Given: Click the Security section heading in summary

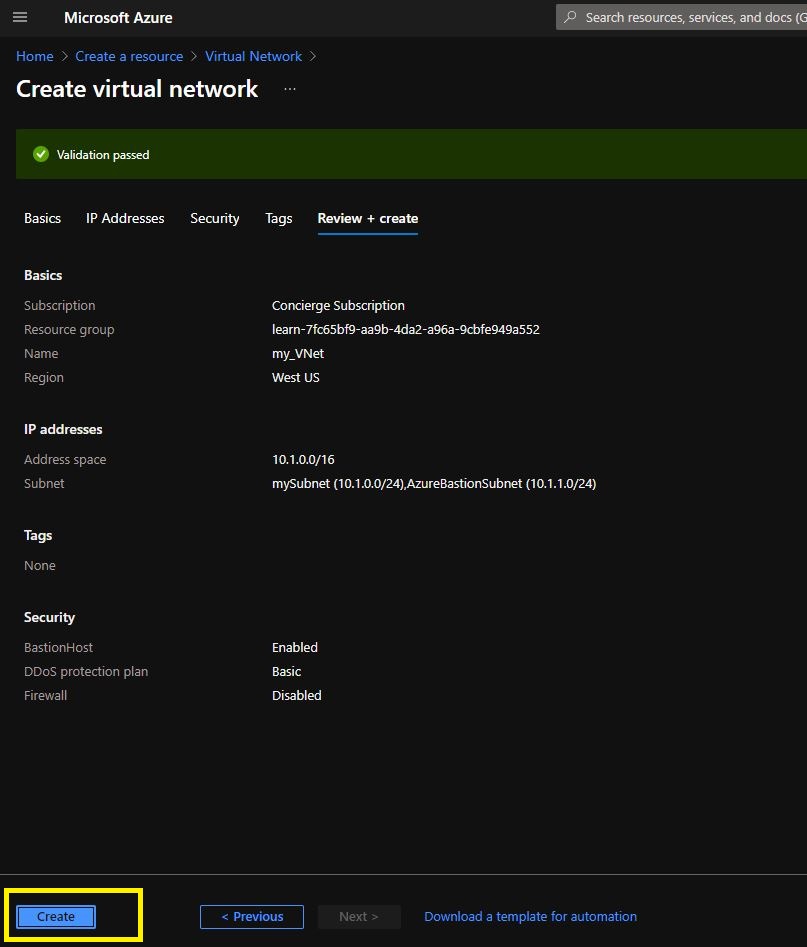Looking at the screenshot, I should click(50, 617).
